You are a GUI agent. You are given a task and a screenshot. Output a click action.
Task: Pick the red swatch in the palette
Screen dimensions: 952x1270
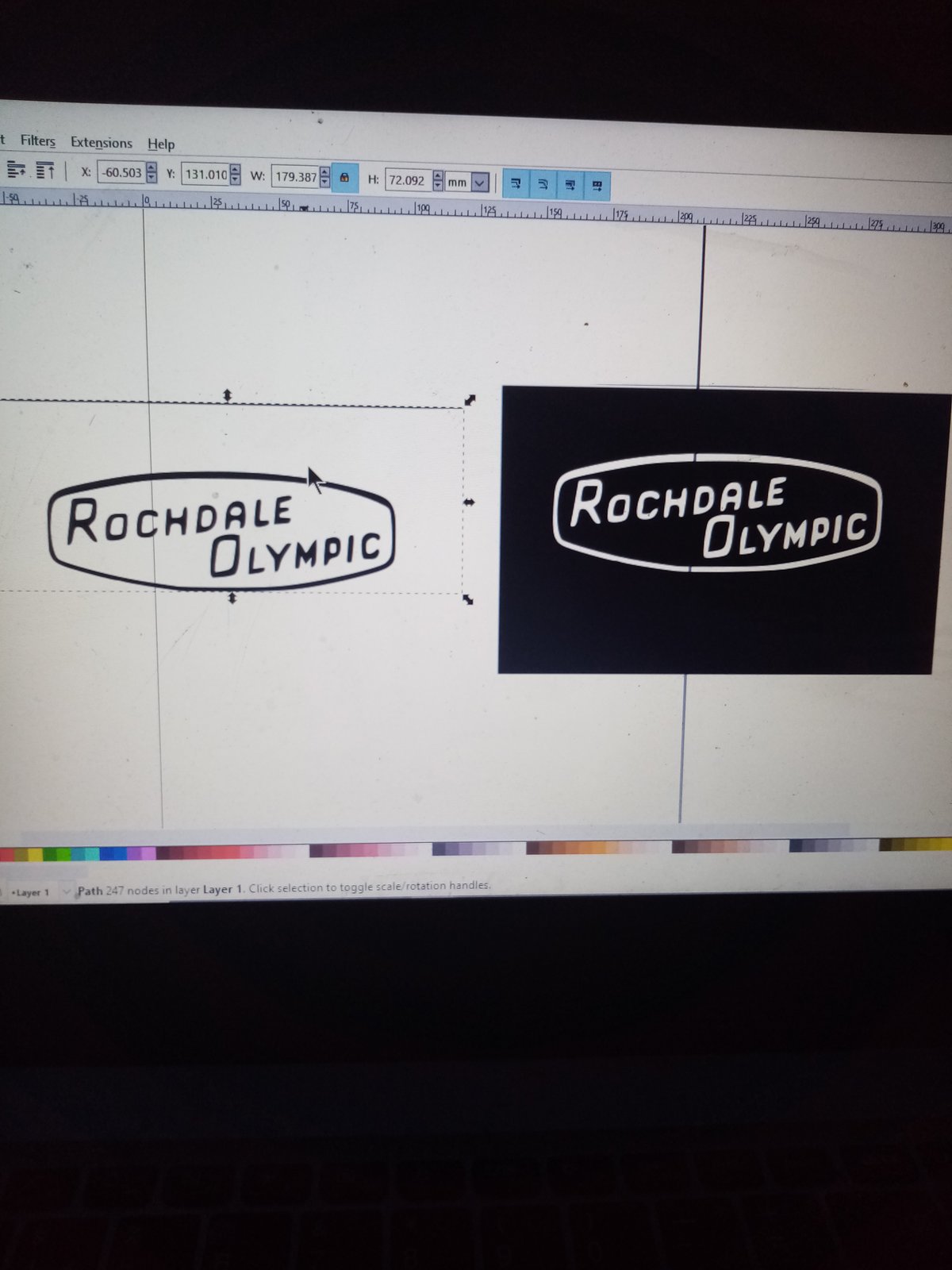[8, 854]
